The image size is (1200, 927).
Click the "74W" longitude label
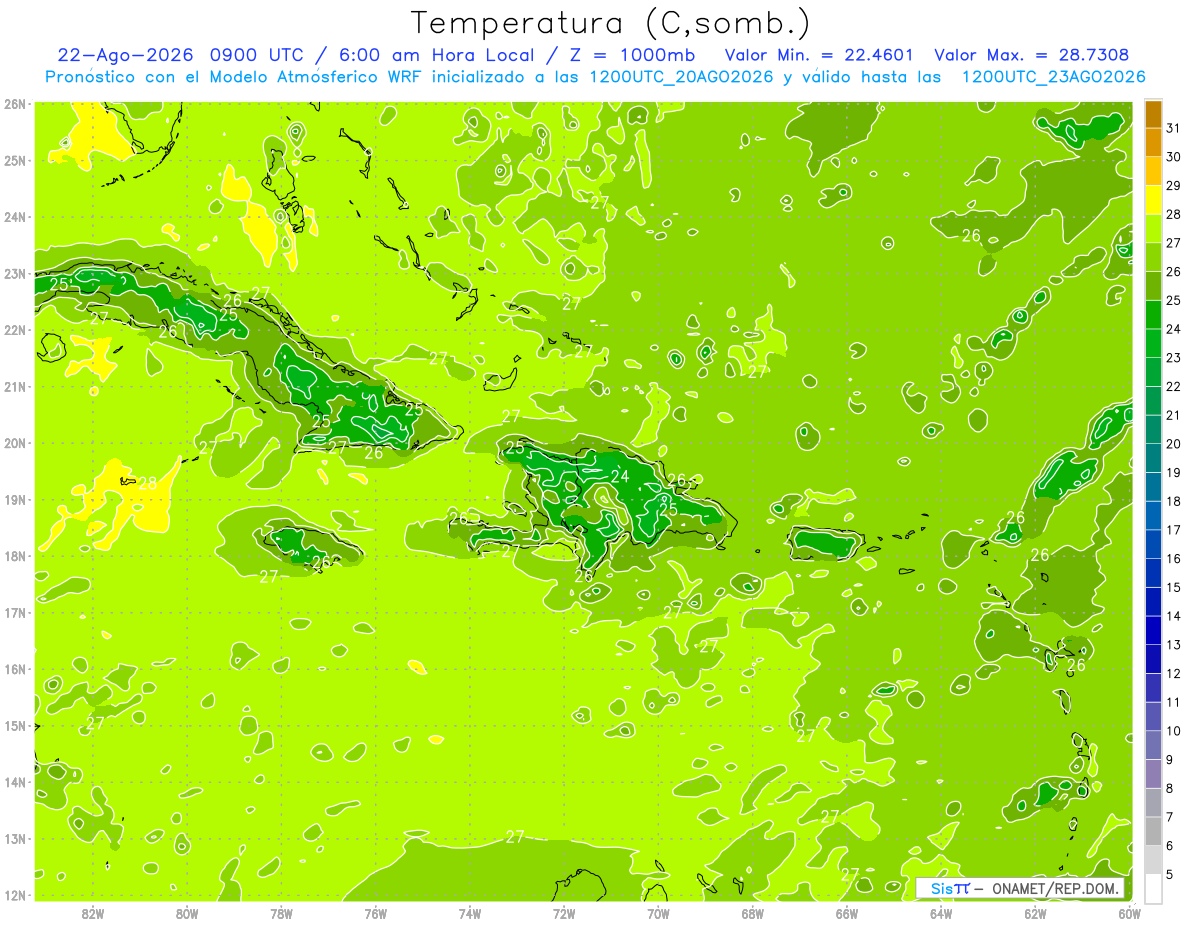coord(470,913)
